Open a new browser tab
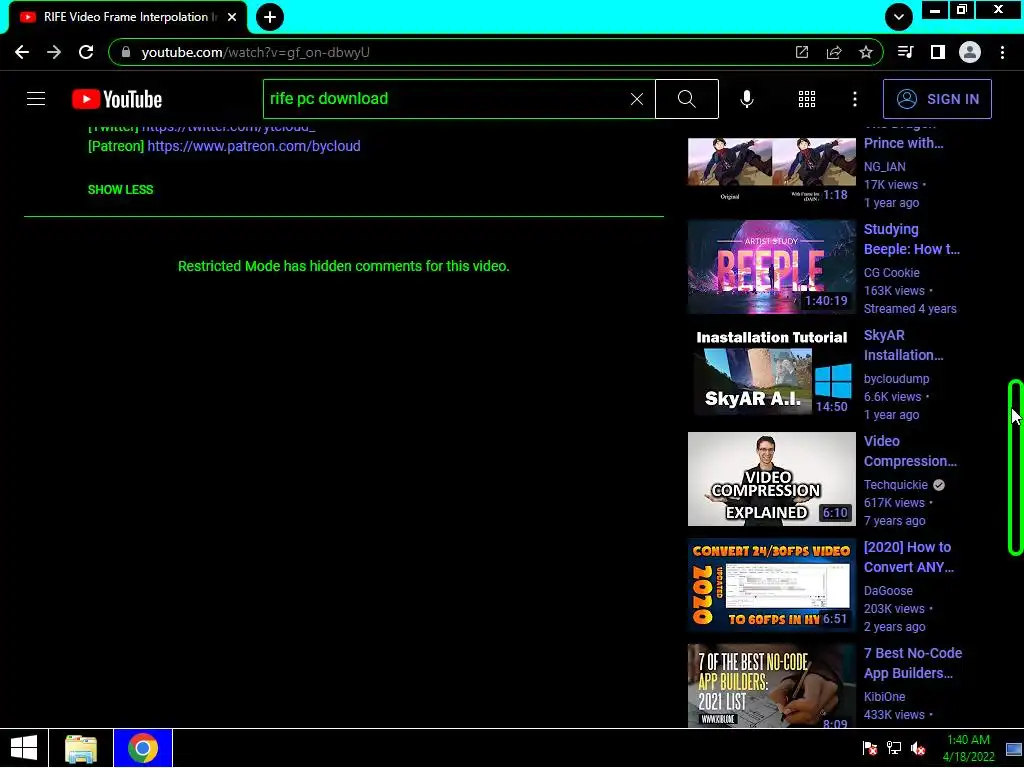The width and height of the screenshot is (1024, 768). click(x=270, y=17)
